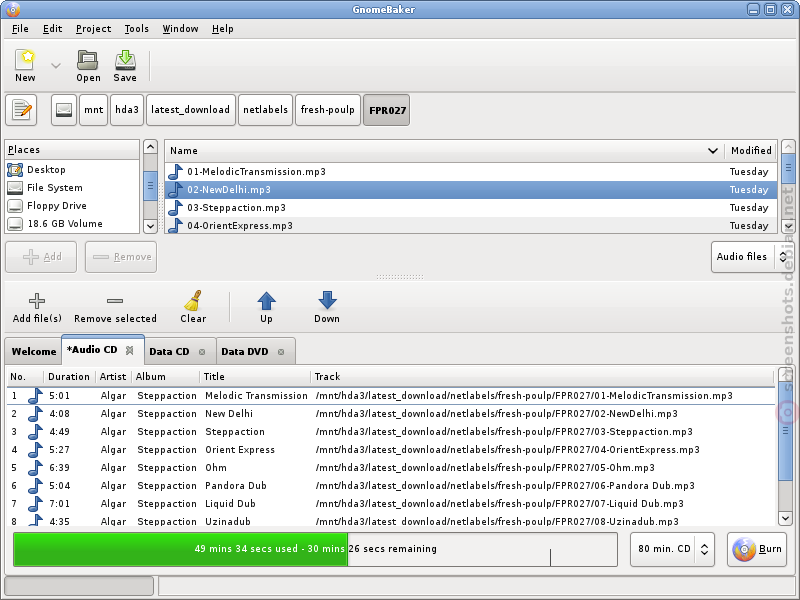Click the Remove bookmark button under Places

click(121, 257)
